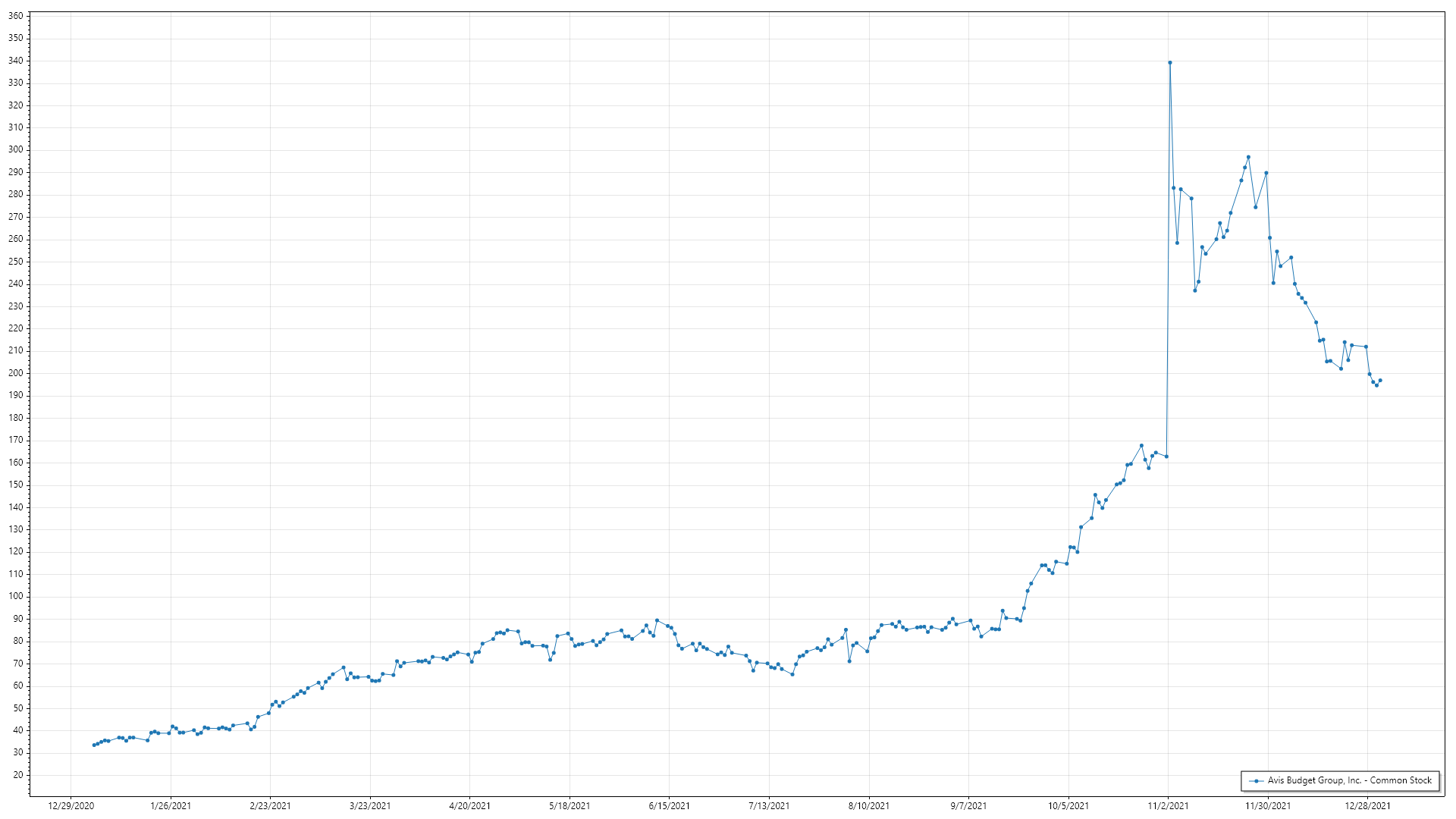Image resolution: width=1456 pixels, height=819 pixels.
Task: Click the 360 y-axis tick label
Action: [15, 16]
